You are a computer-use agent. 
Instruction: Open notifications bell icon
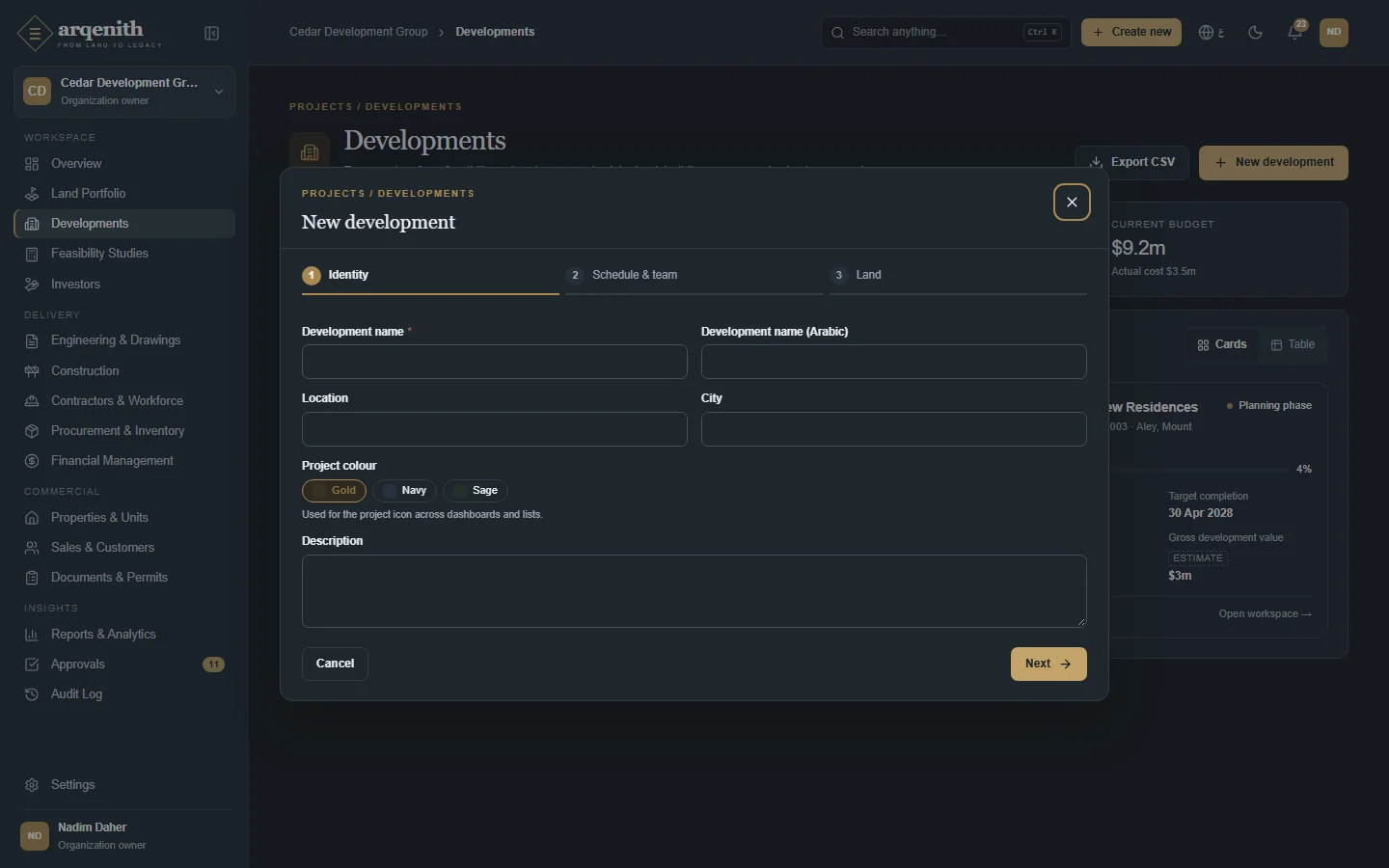(1294, 33)
